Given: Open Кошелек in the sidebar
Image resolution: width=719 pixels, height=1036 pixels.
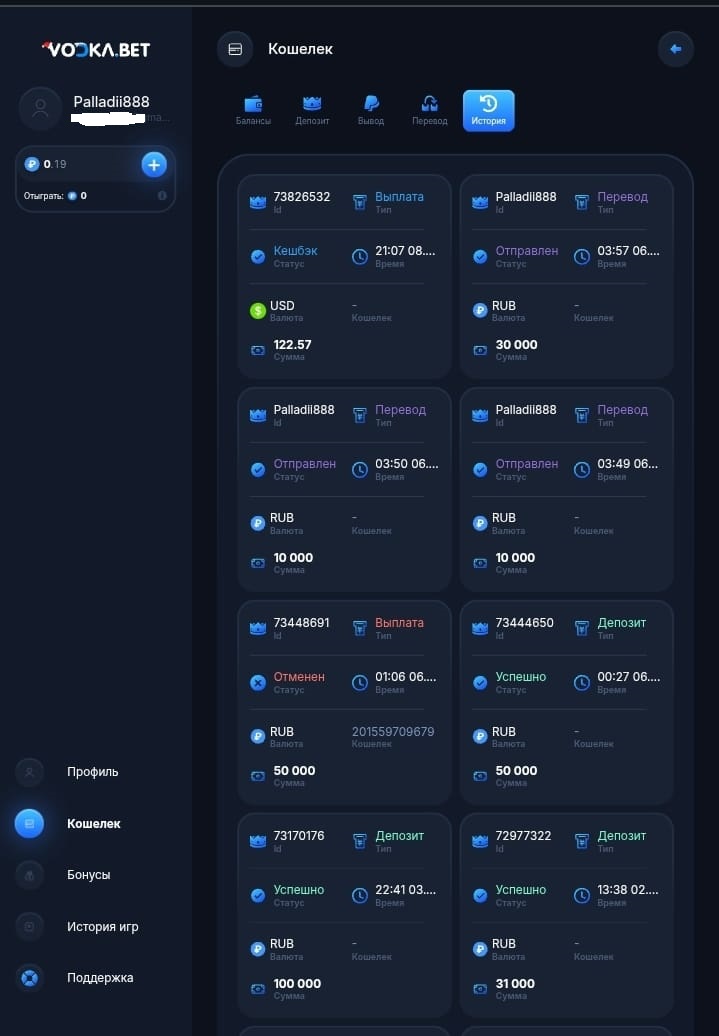Looking at the screenshot, I should pos(94,823).
